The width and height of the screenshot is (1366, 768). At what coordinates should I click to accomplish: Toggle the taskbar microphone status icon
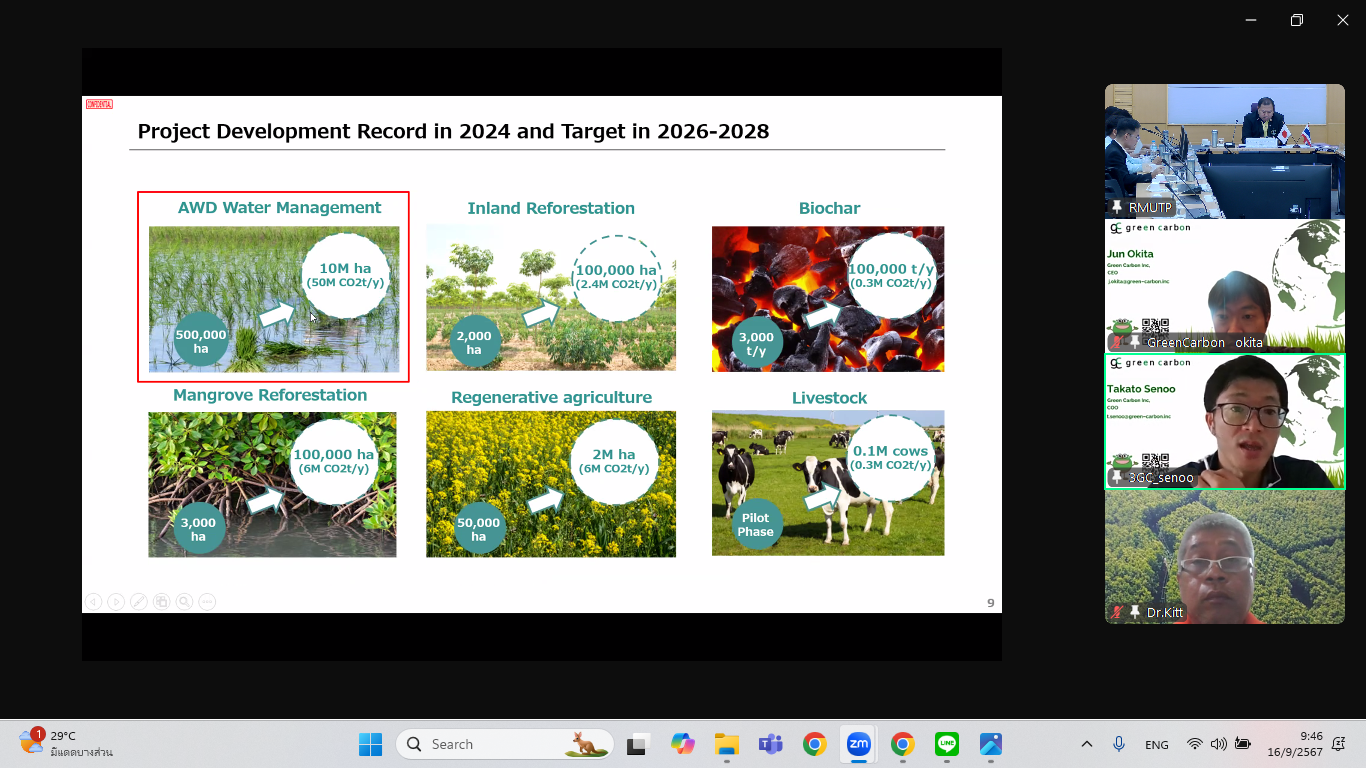[1119, 744]
